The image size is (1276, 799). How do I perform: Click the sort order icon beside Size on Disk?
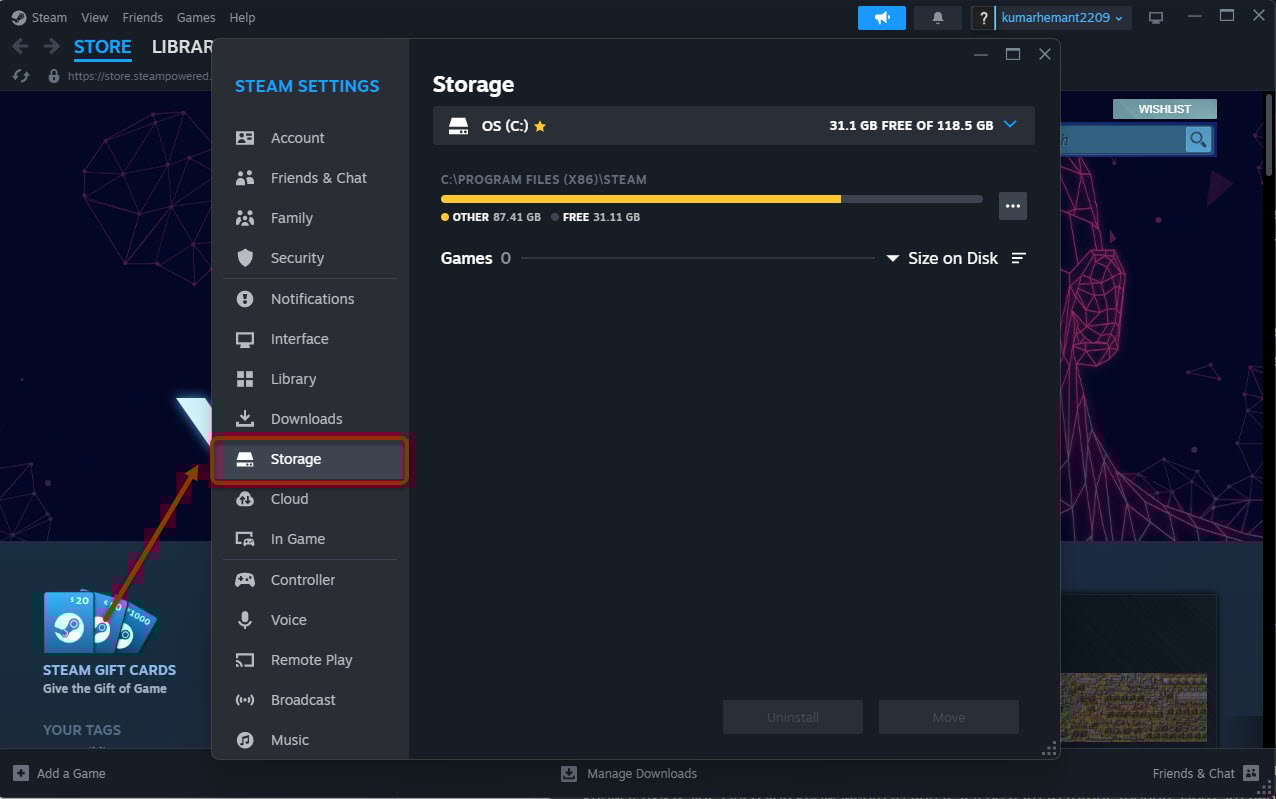coord(1018,258)
